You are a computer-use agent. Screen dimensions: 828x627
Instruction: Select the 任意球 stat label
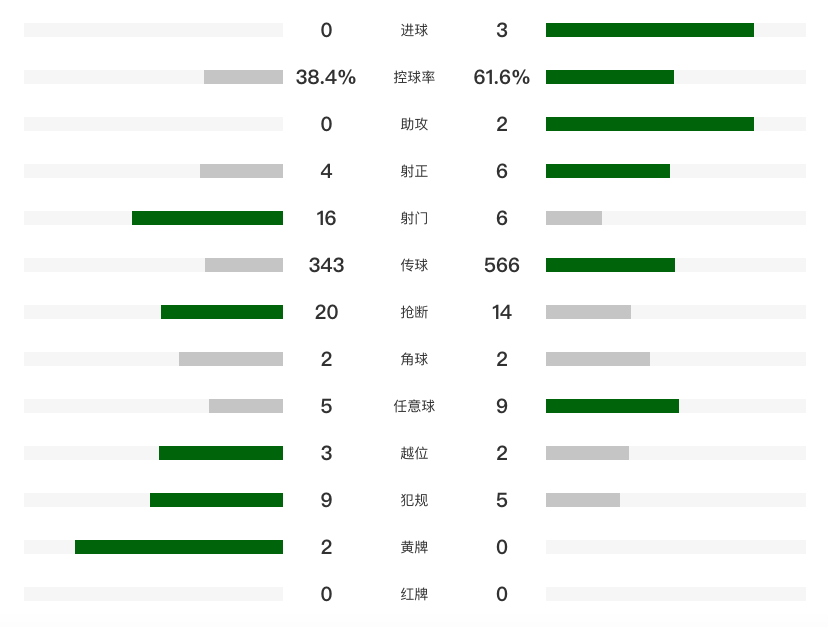[x=414, y=406]
